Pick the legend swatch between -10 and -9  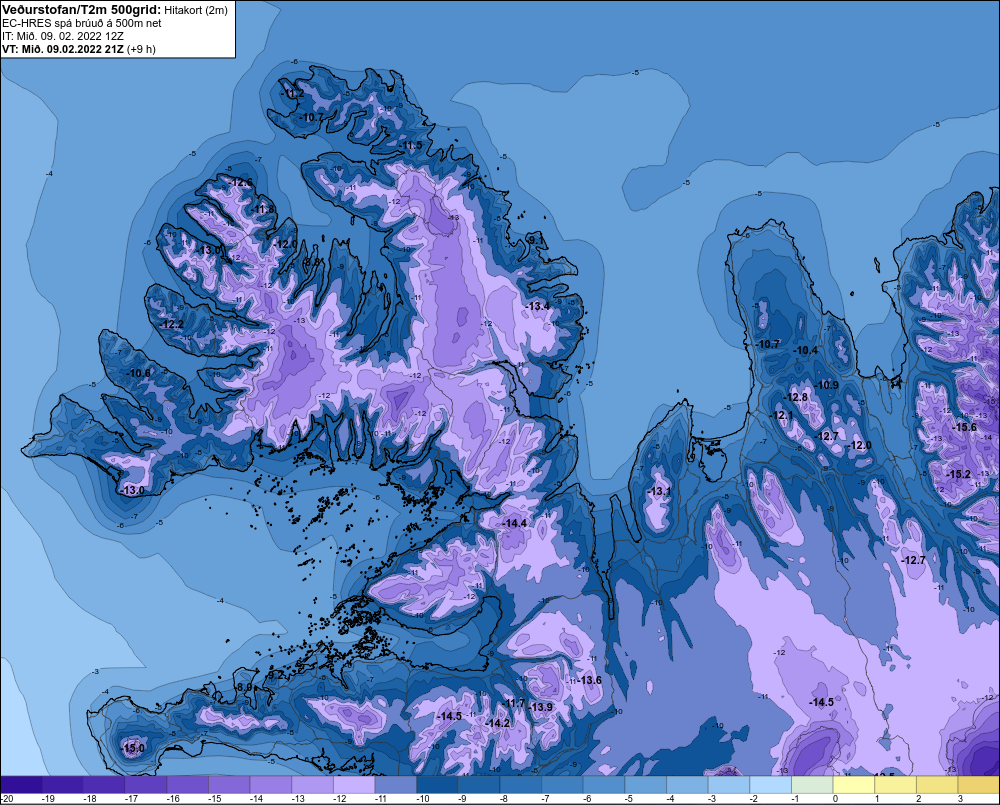(438, 784)
